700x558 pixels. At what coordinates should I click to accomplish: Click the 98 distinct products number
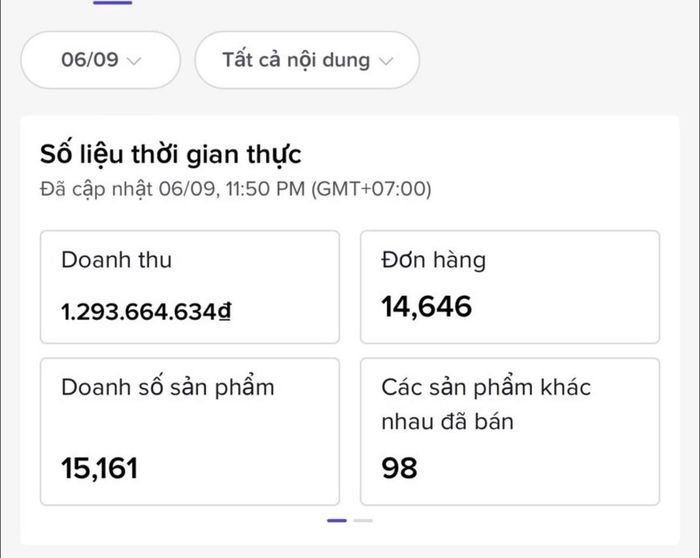point(400,468)
